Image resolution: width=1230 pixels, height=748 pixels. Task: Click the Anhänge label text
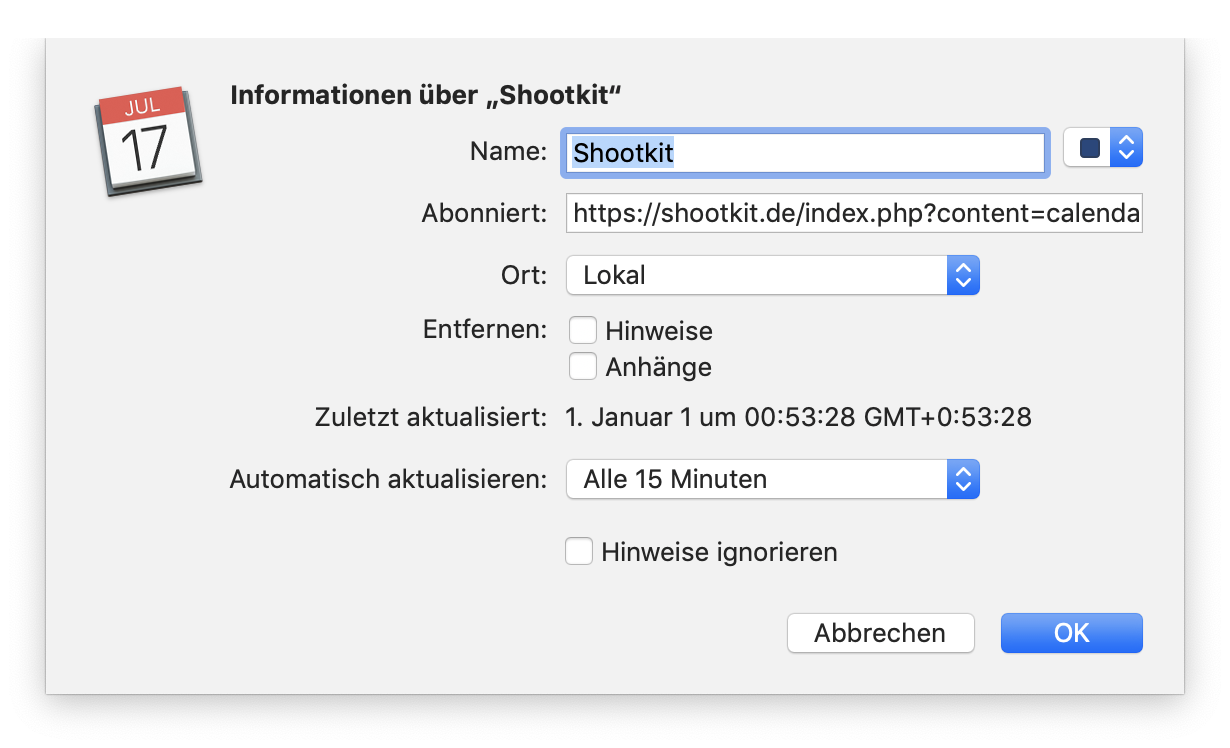[658, 366]
